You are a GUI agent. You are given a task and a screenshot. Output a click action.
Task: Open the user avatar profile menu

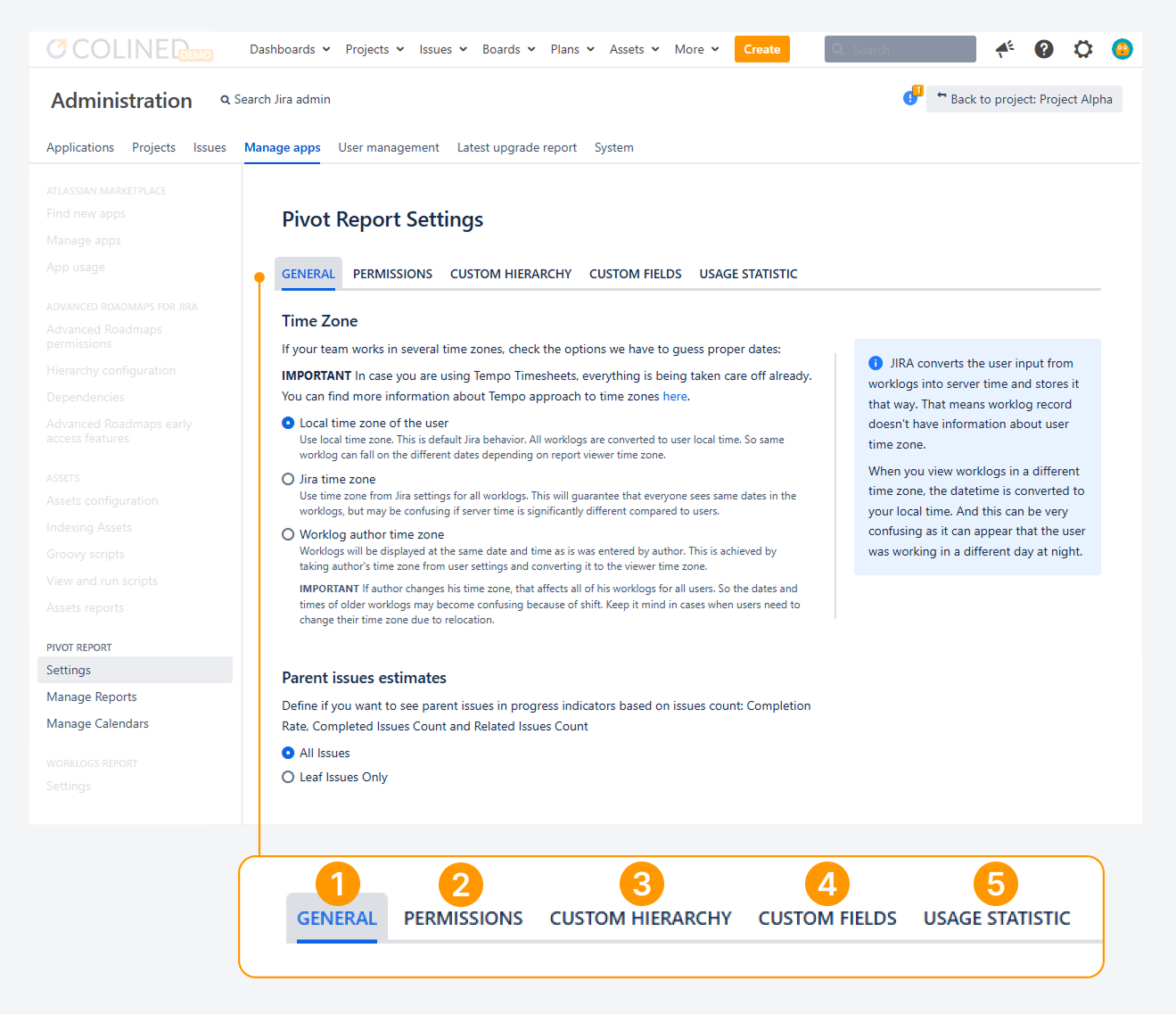click(1123, 49)
